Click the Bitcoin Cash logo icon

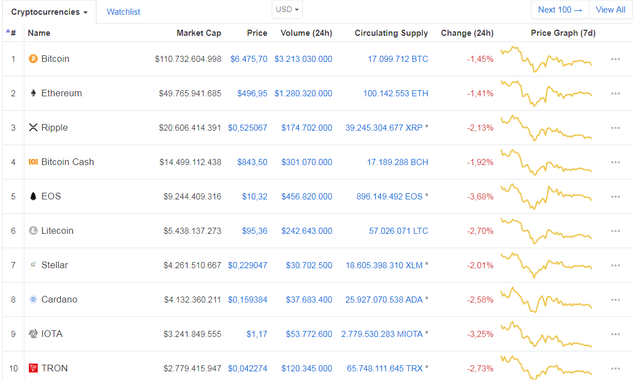click(33, 162)
